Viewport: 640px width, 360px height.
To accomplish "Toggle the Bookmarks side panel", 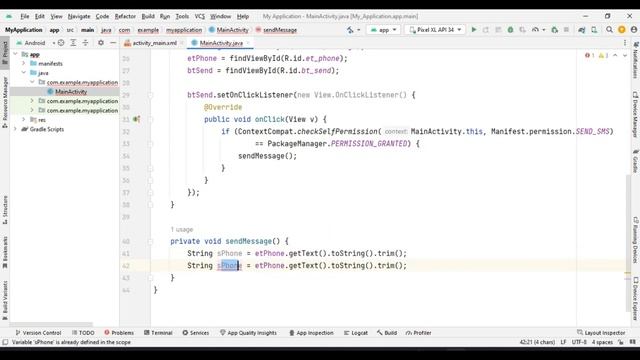I will [5, 252].
